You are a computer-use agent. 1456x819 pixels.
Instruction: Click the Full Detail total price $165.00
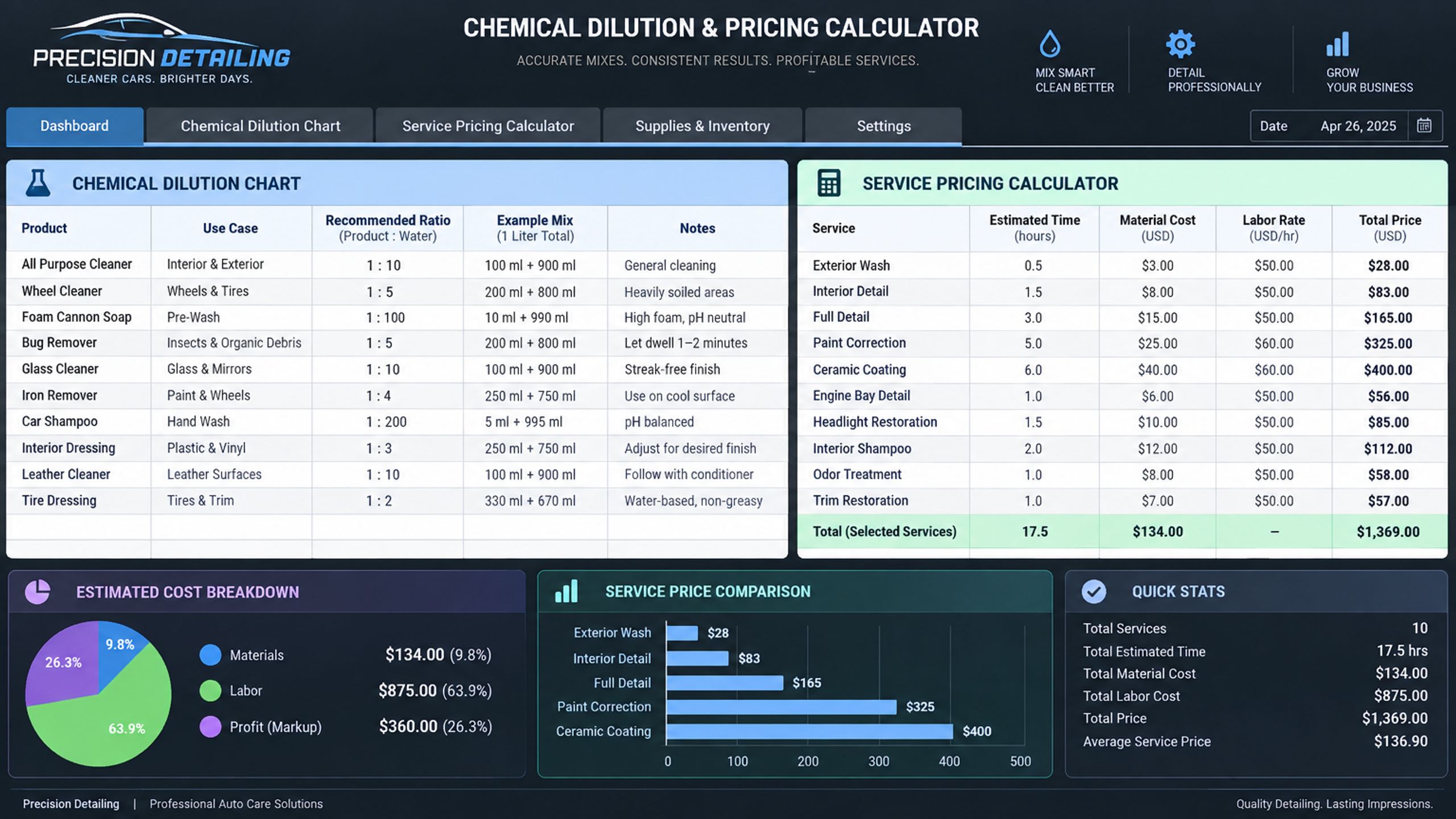pos(1388,317)
